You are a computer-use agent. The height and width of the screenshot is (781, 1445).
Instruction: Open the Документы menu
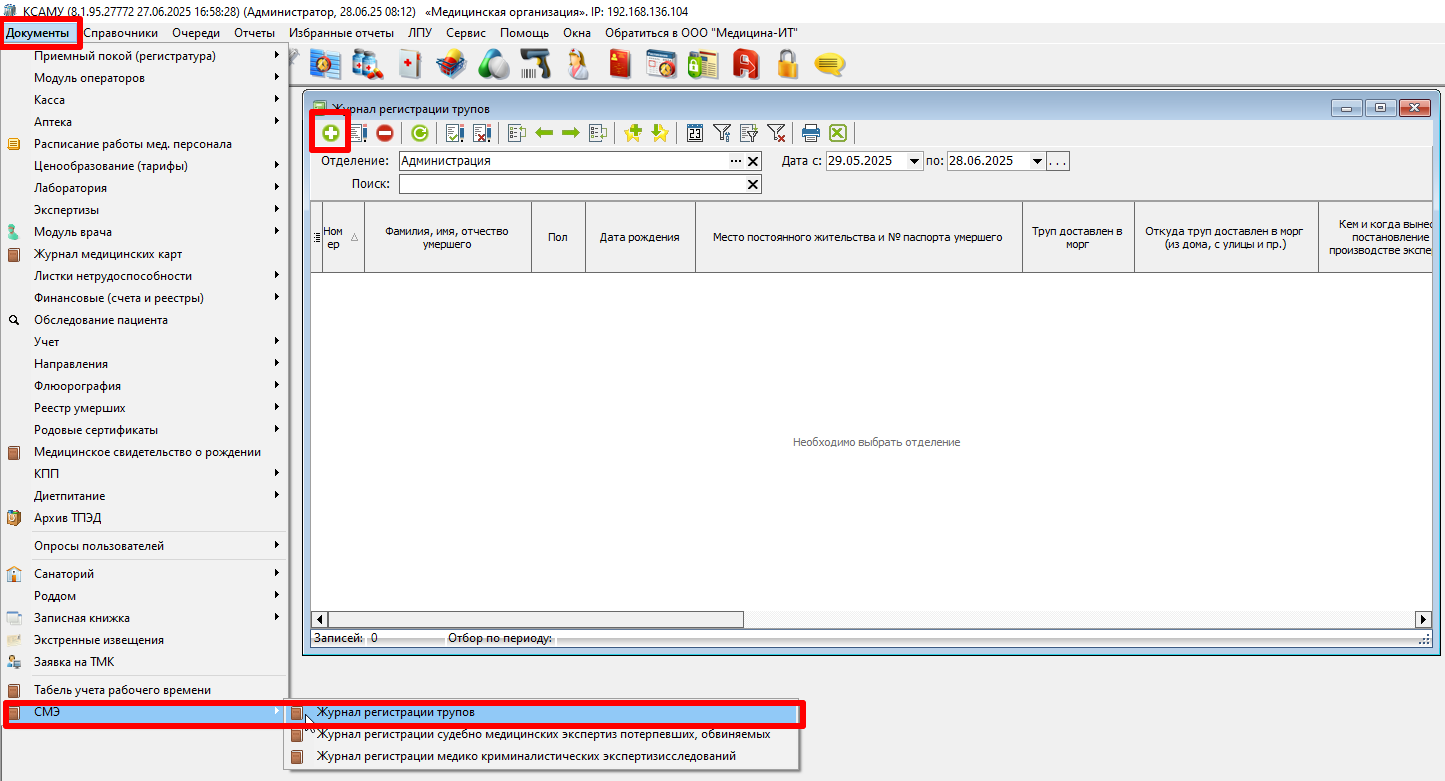point(38,33)
